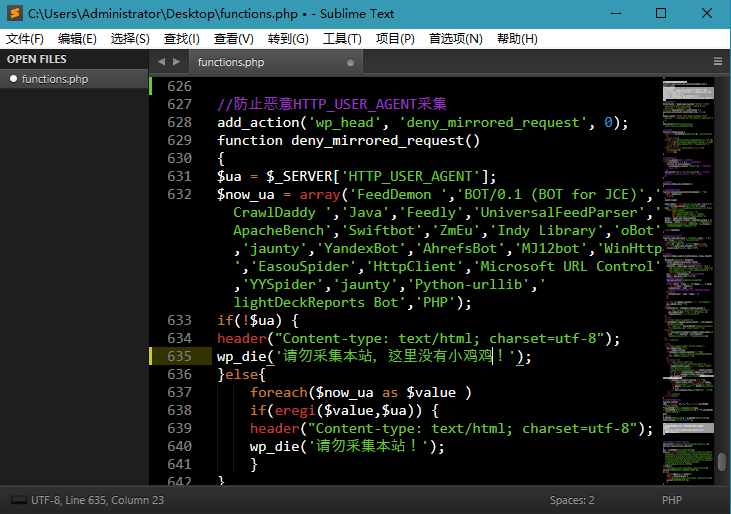Toggle the panel switcher icon in status bar
This screenshot has width=731, height=514.
(x=17, y=500)
